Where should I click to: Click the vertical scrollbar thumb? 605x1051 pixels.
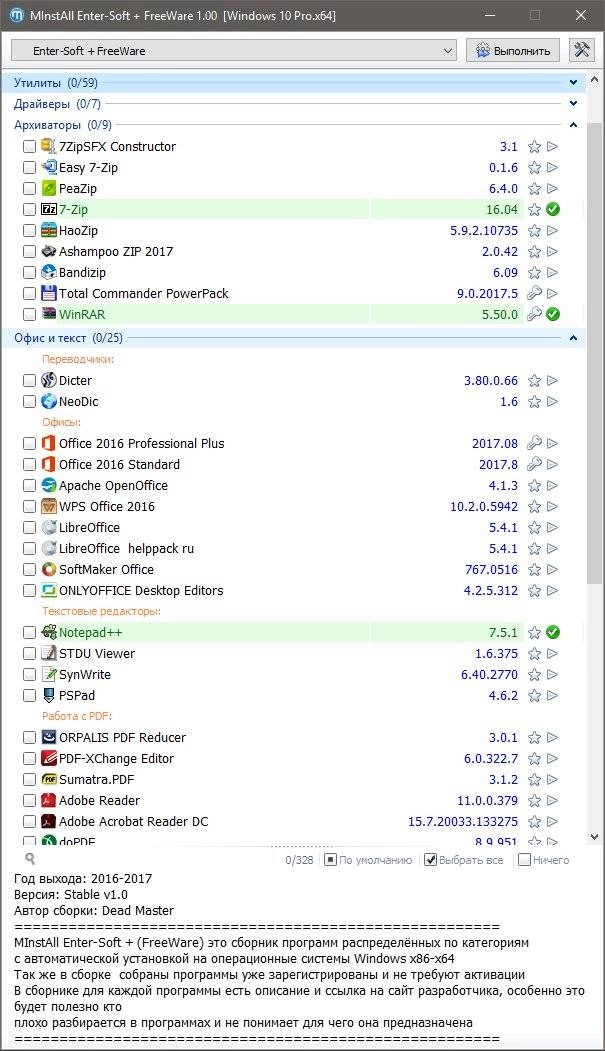[x=595, y=352]
